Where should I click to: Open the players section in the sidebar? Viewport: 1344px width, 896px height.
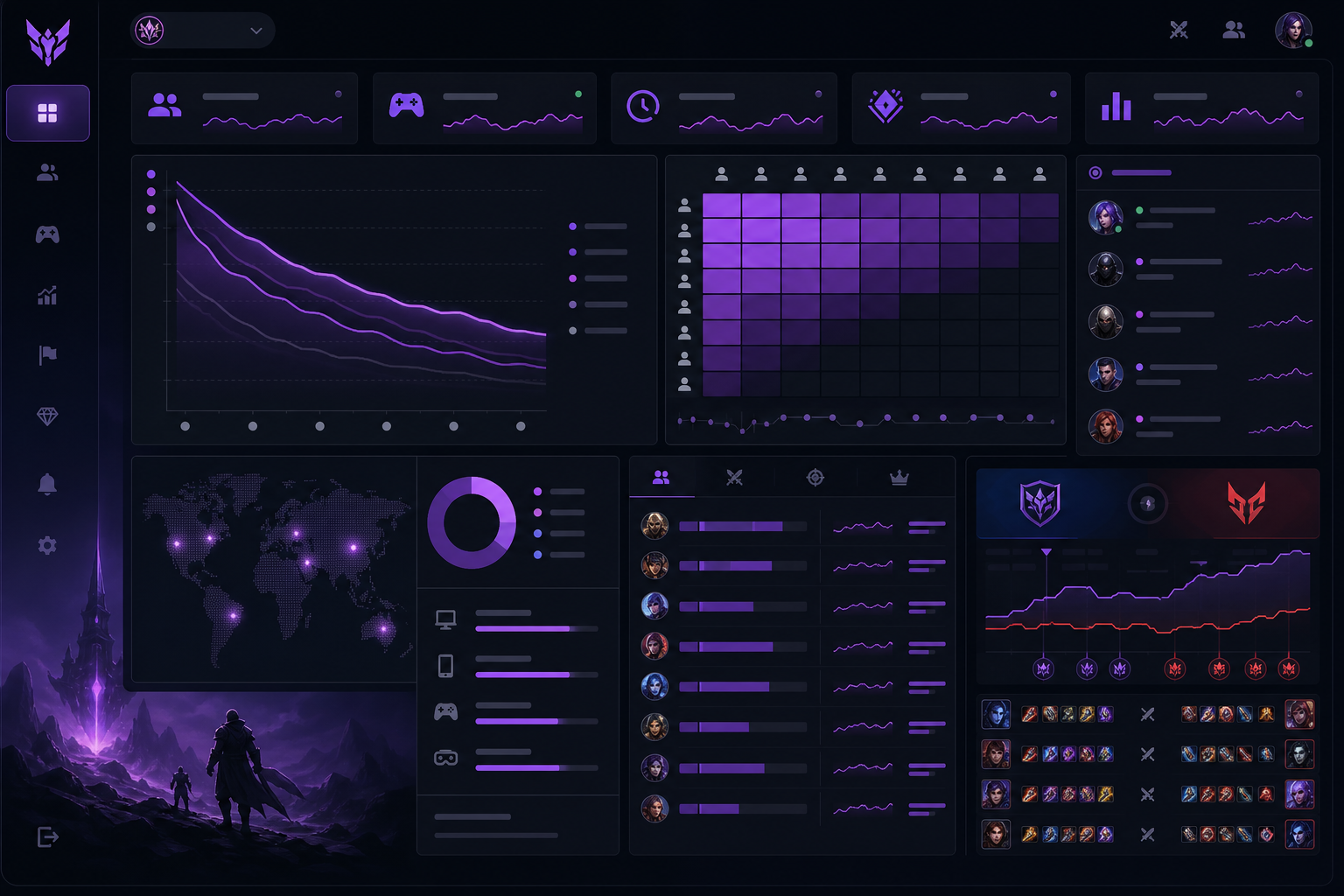[47, 173]
